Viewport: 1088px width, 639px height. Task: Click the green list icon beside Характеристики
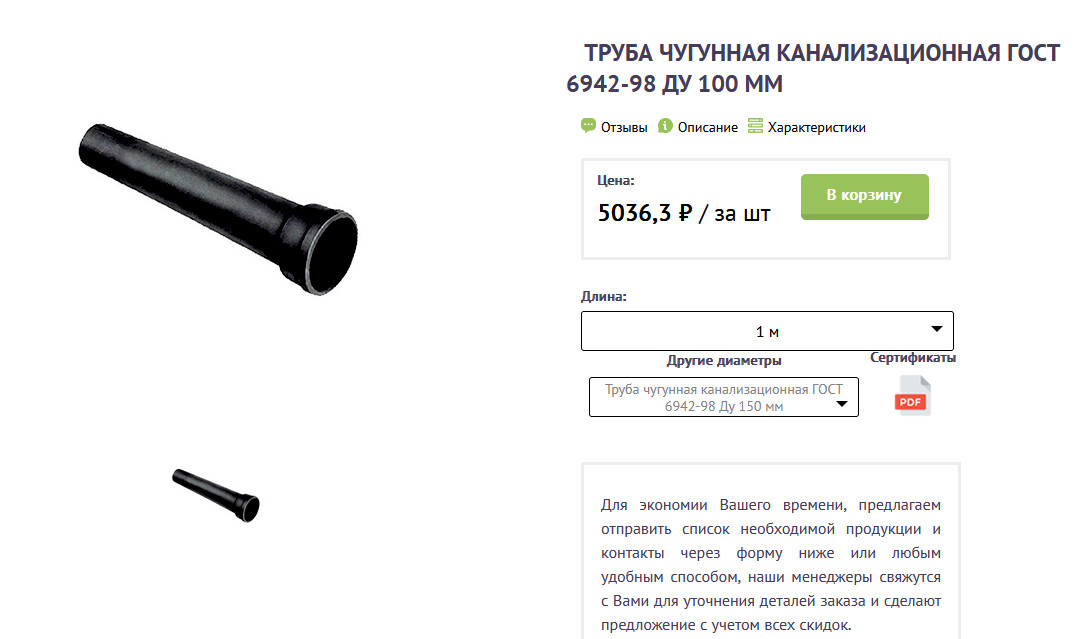[755, 126]
